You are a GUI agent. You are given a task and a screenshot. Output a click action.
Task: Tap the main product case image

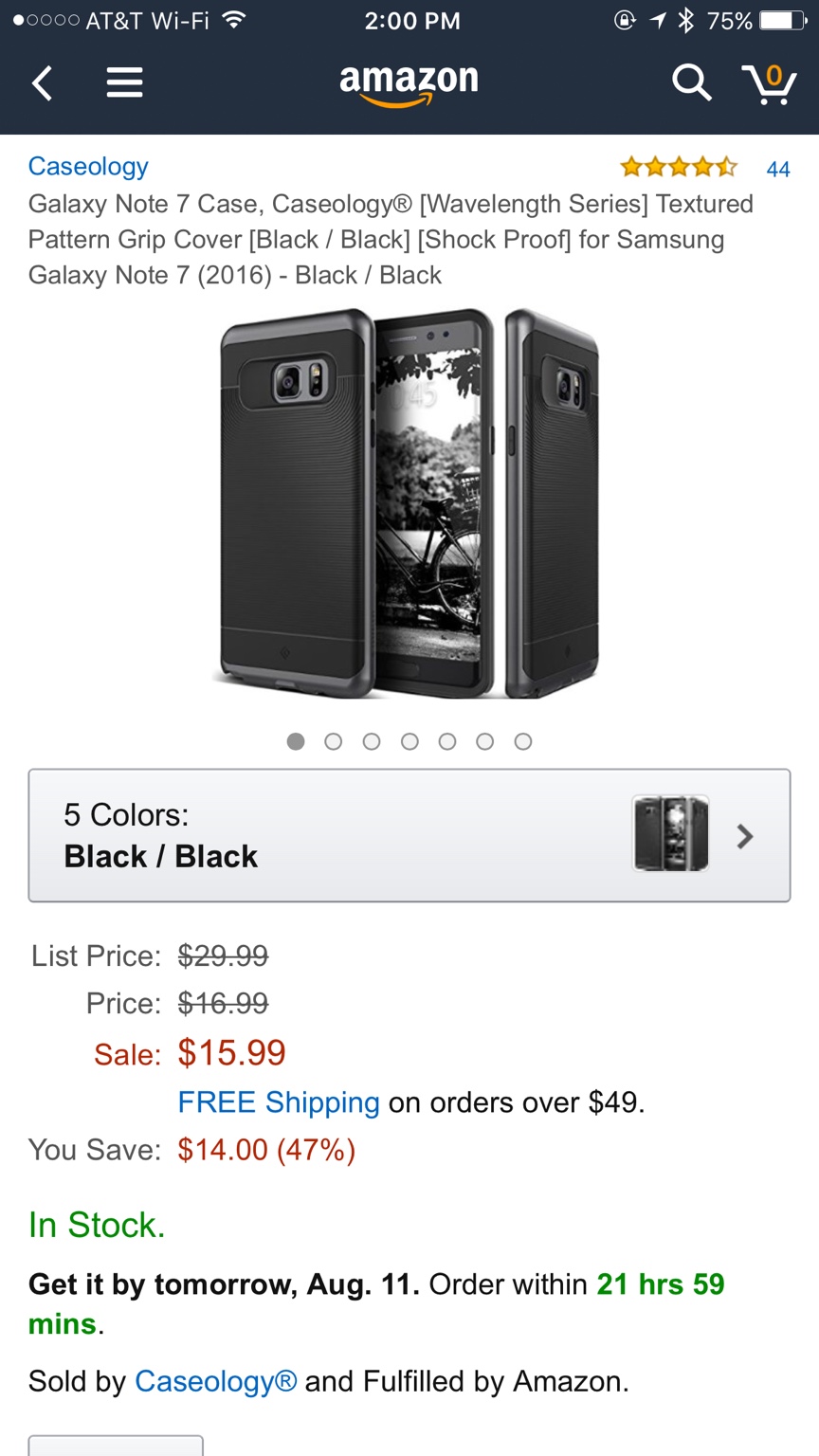point(409,502)
